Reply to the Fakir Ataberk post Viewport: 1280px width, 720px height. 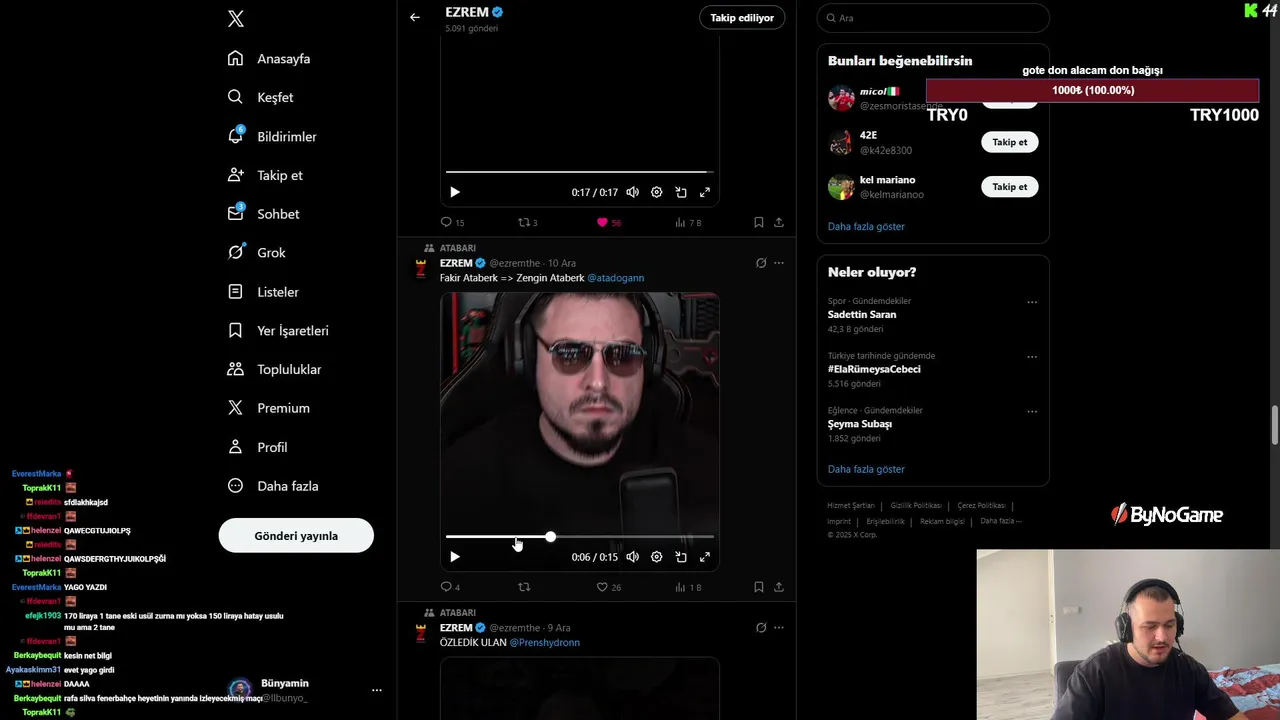[450, 587]
